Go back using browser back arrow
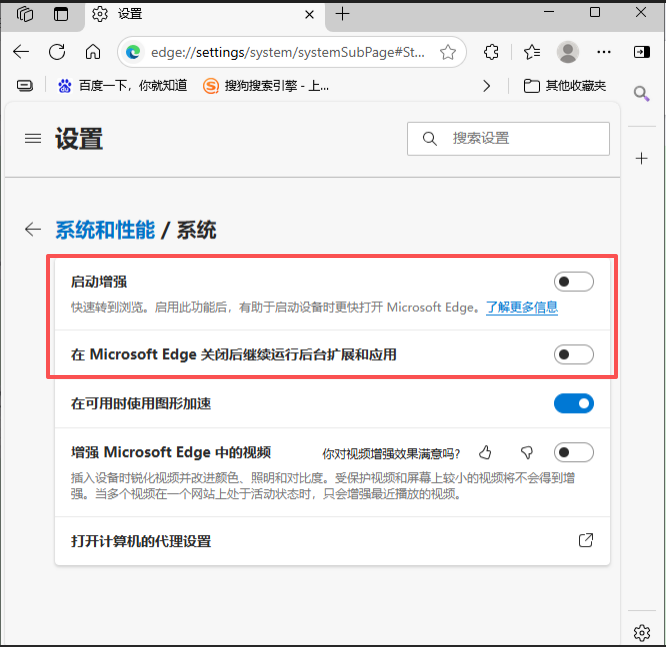This screenshot has width=666, height=647. point(21,52)
